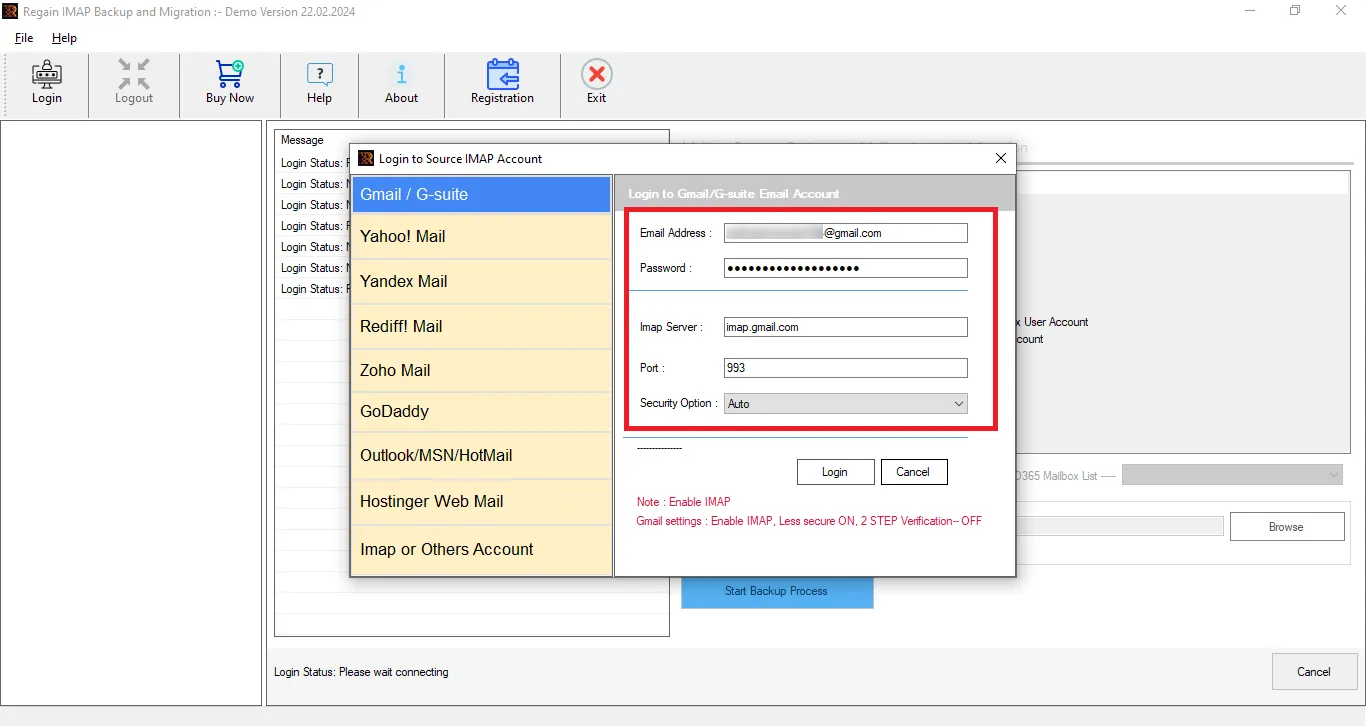
Task: Select Gmail / G-suite provider
Action: (481, 194)
